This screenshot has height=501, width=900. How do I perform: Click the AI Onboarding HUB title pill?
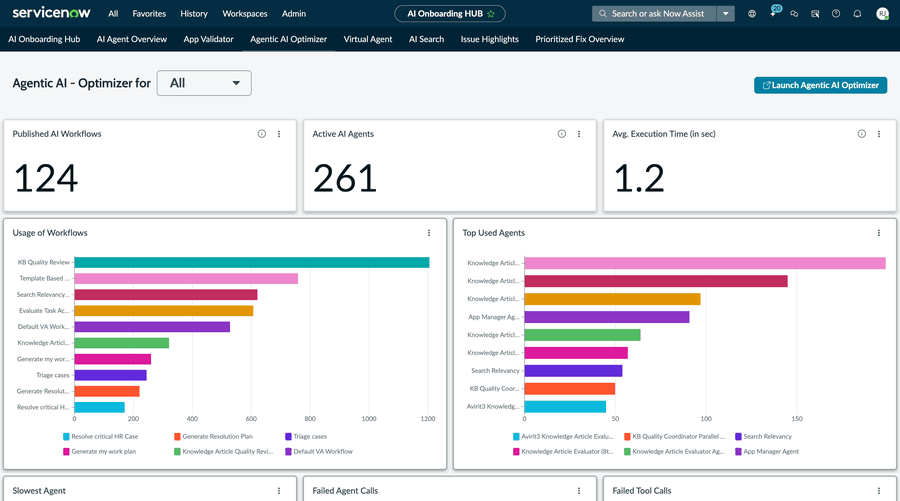tap(449, 14)
